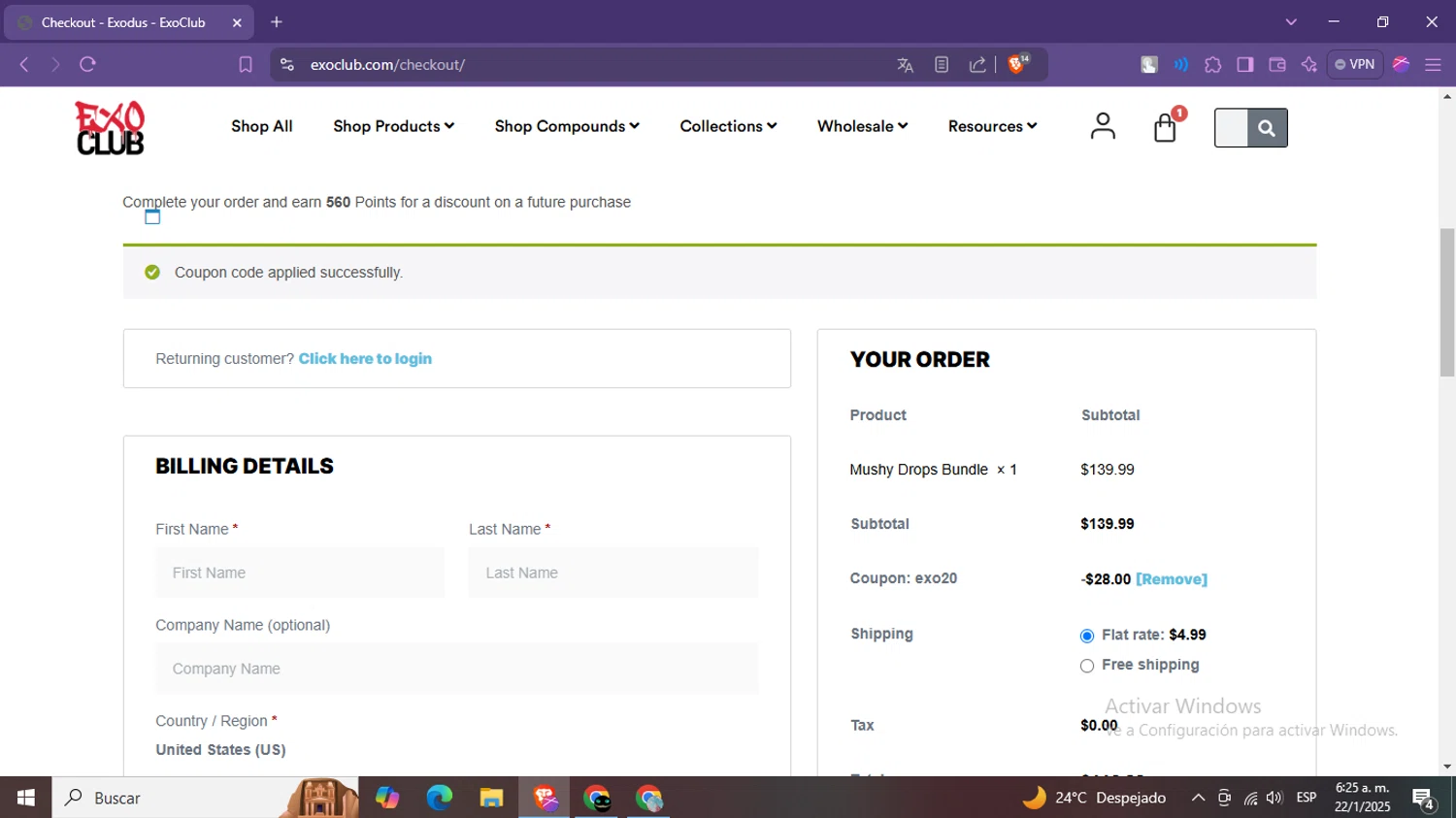Image resolution: width=1456 pixels, height=818 pixels.
Task: Click the VPN button
Action: click(1355, 64)
